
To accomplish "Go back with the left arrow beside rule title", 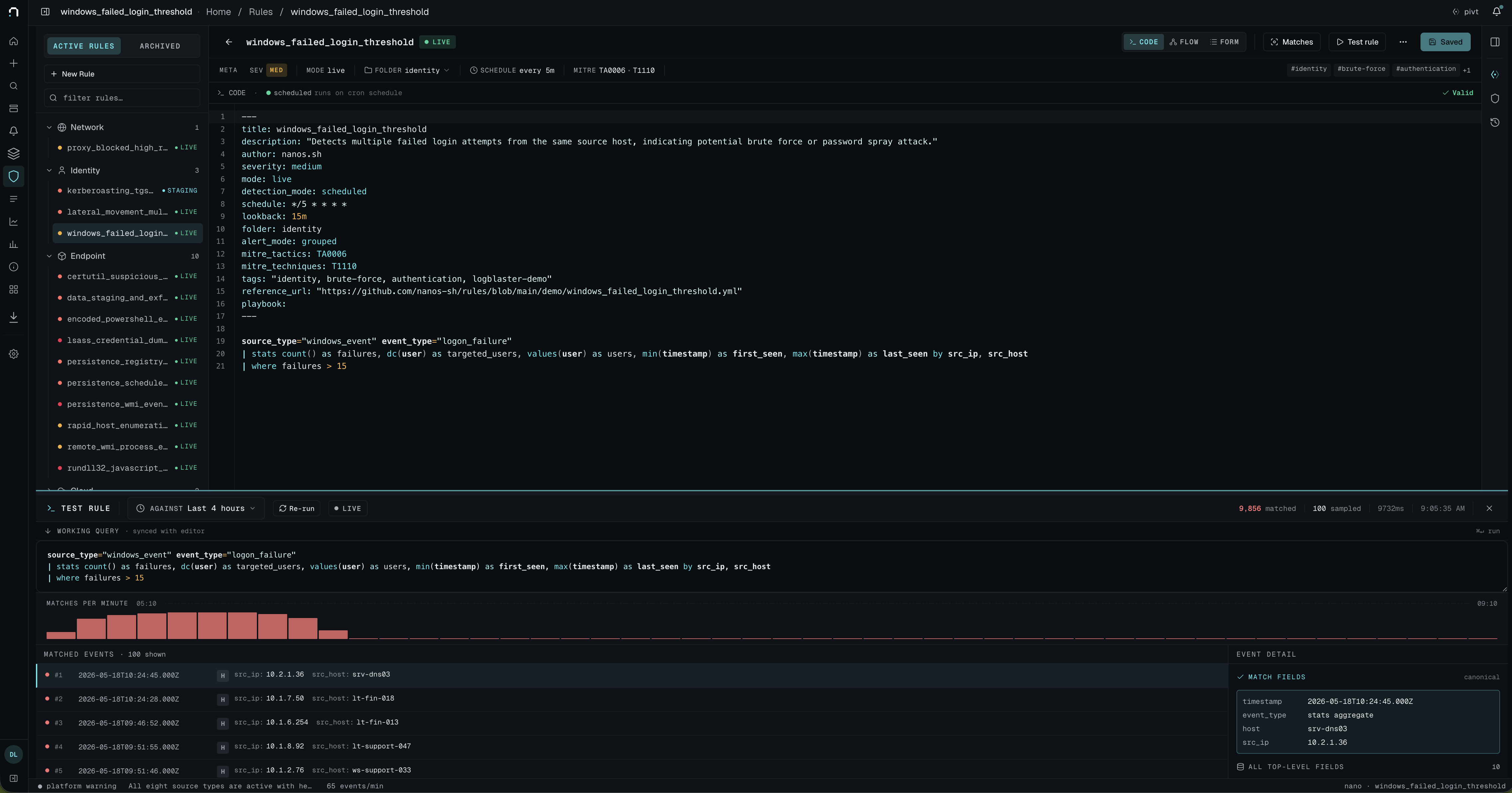I will tap(229, 42).
